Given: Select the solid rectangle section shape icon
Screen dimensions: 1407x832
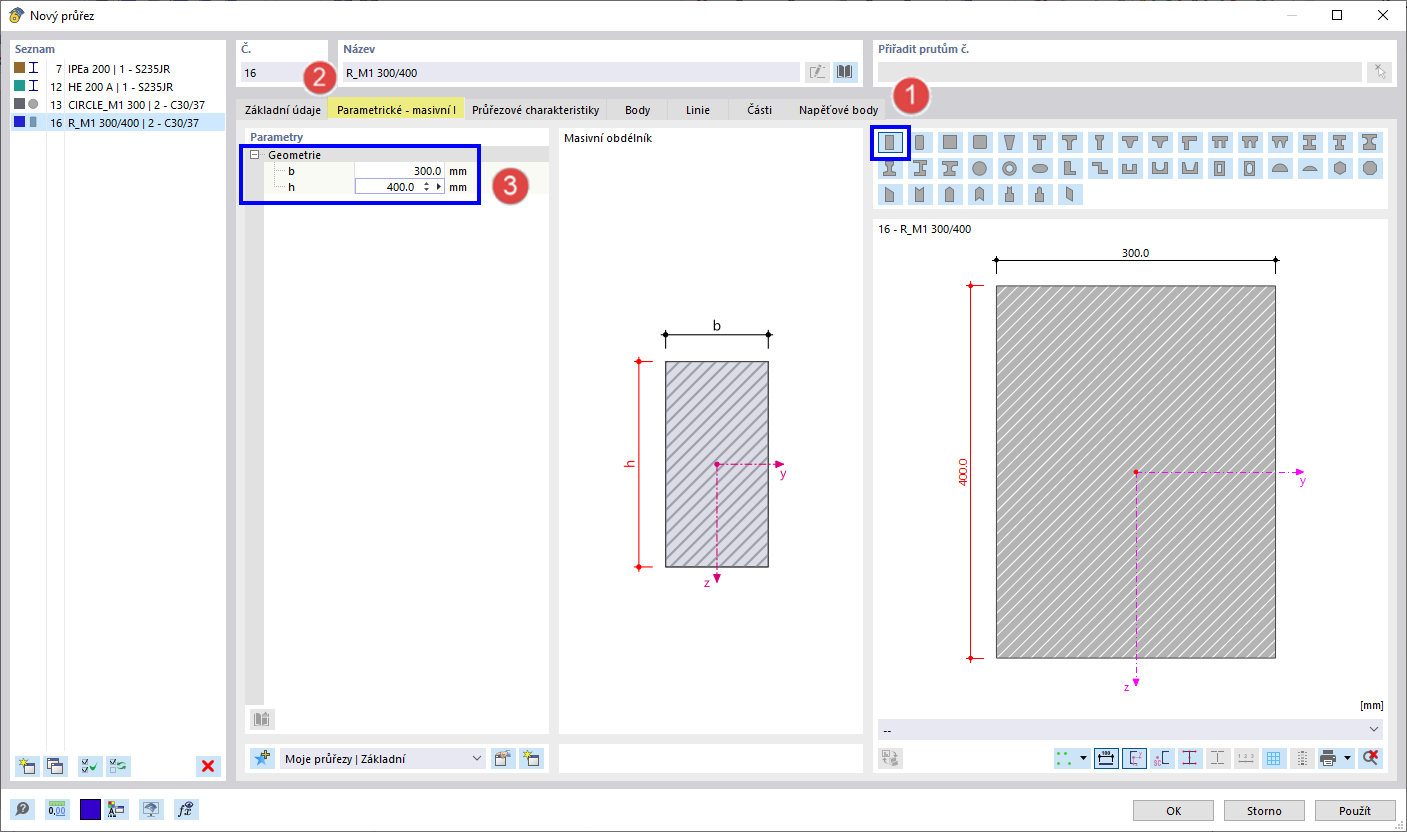Looking at the screenshot, I should pos(890,142).
